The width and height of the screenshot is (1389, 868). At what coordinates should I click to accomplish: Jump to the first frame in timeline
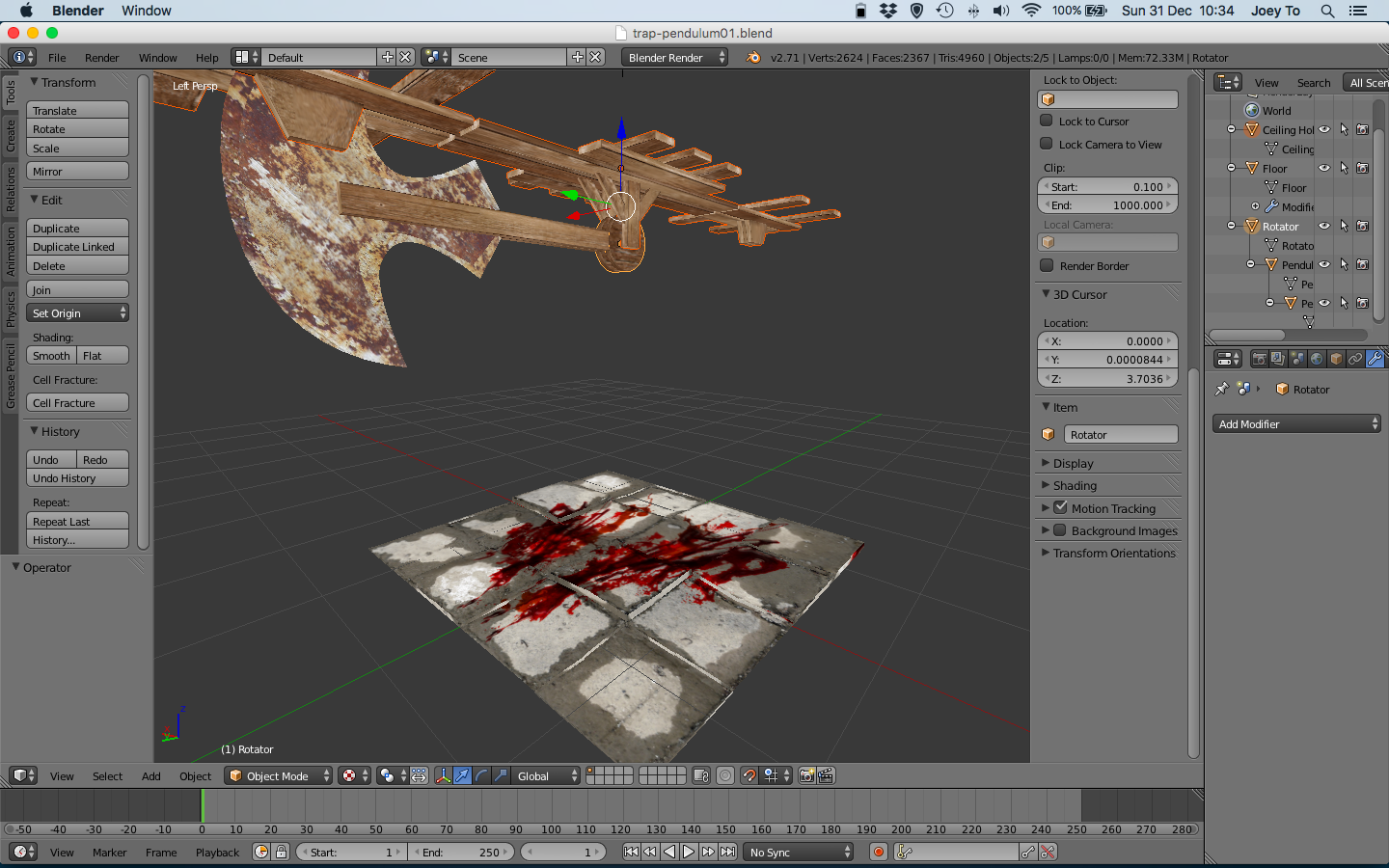[631, 852]
